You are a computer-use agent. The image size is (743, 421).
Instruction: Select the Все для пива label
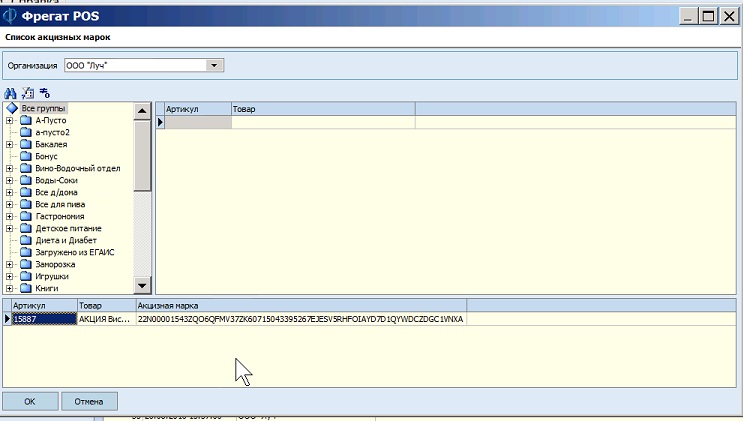click(60, 204)
